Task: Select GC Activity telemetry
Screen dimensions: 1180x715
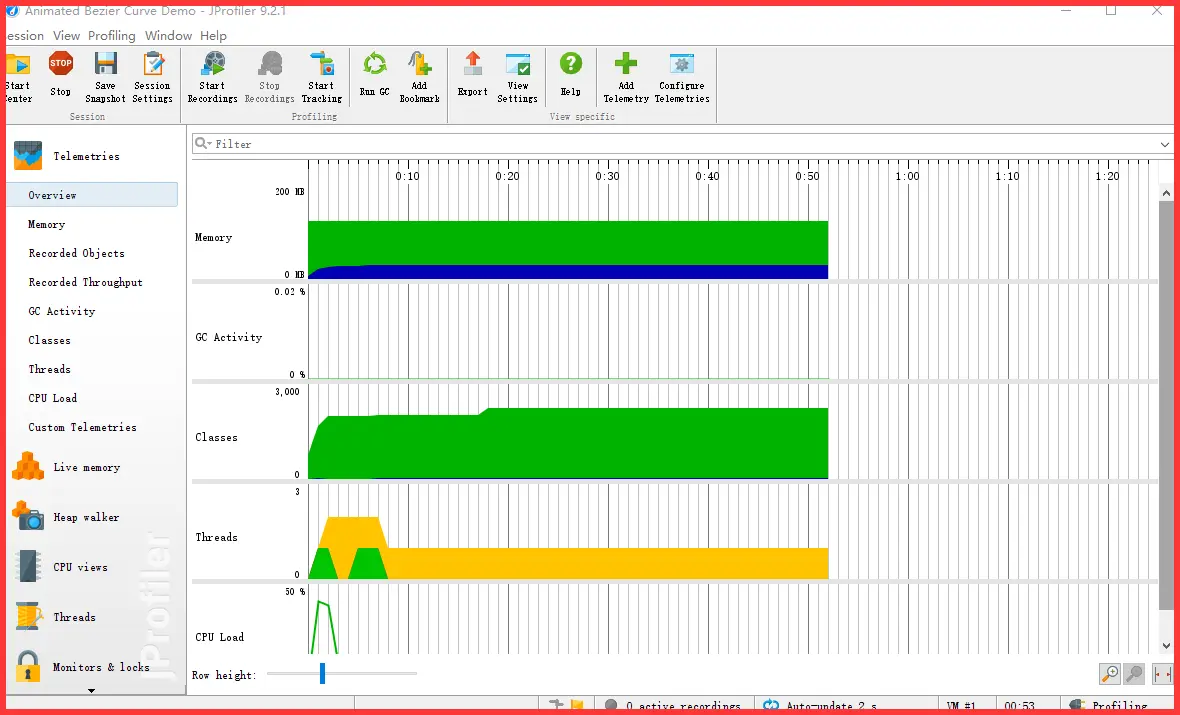Action: pyautogui.click(x=62, y=311)
